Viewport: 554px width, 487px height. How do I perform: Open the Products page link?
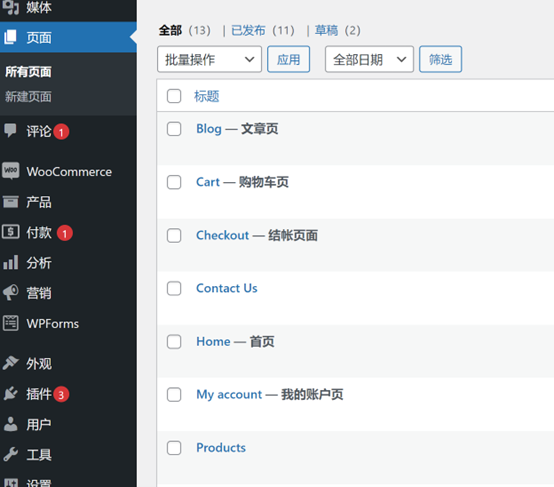[221, 448]
